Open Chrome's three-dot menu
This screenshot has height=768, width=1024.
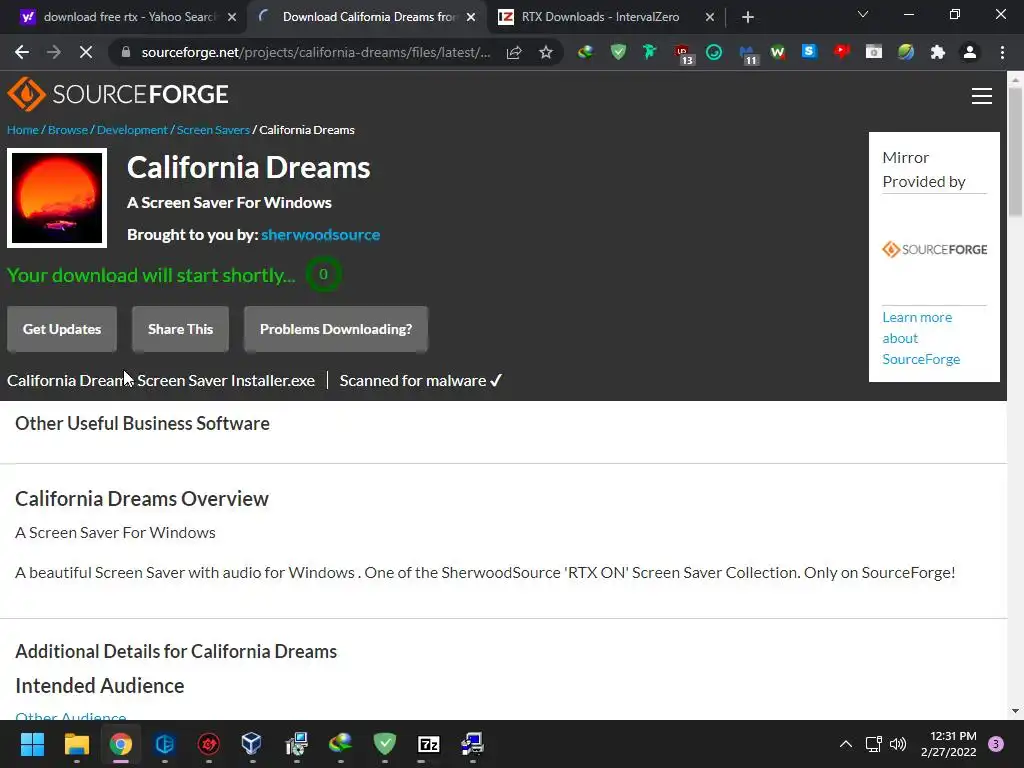click(1002, 52)
